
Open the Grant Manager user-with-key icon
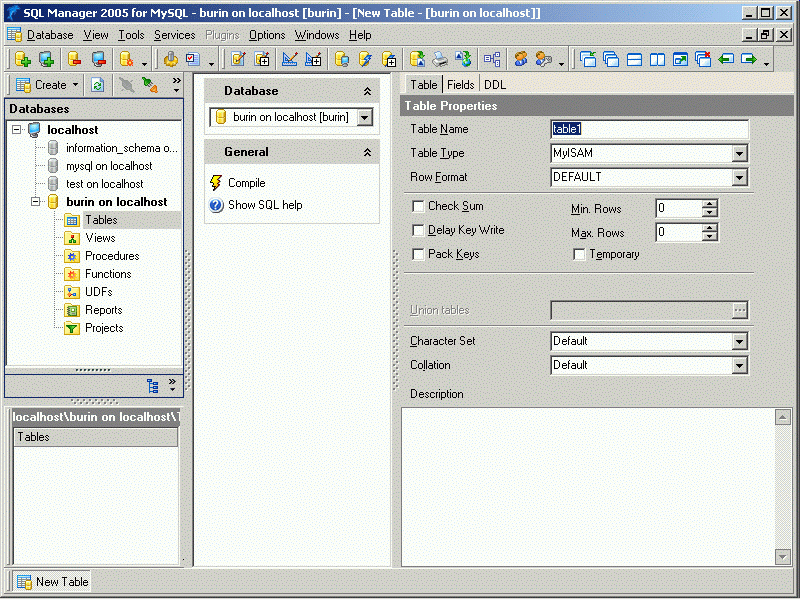pos(544,59)
